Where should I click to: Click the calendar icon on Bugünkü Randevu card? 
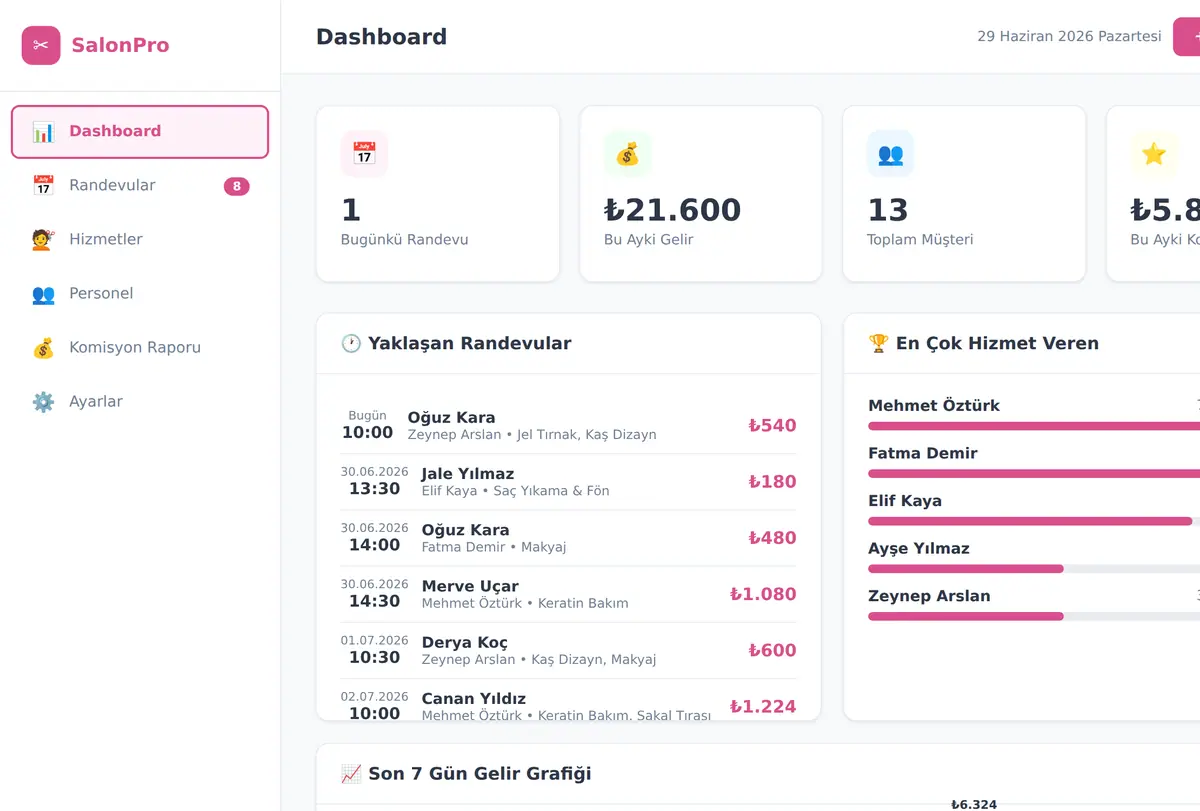tap(364, 154)
